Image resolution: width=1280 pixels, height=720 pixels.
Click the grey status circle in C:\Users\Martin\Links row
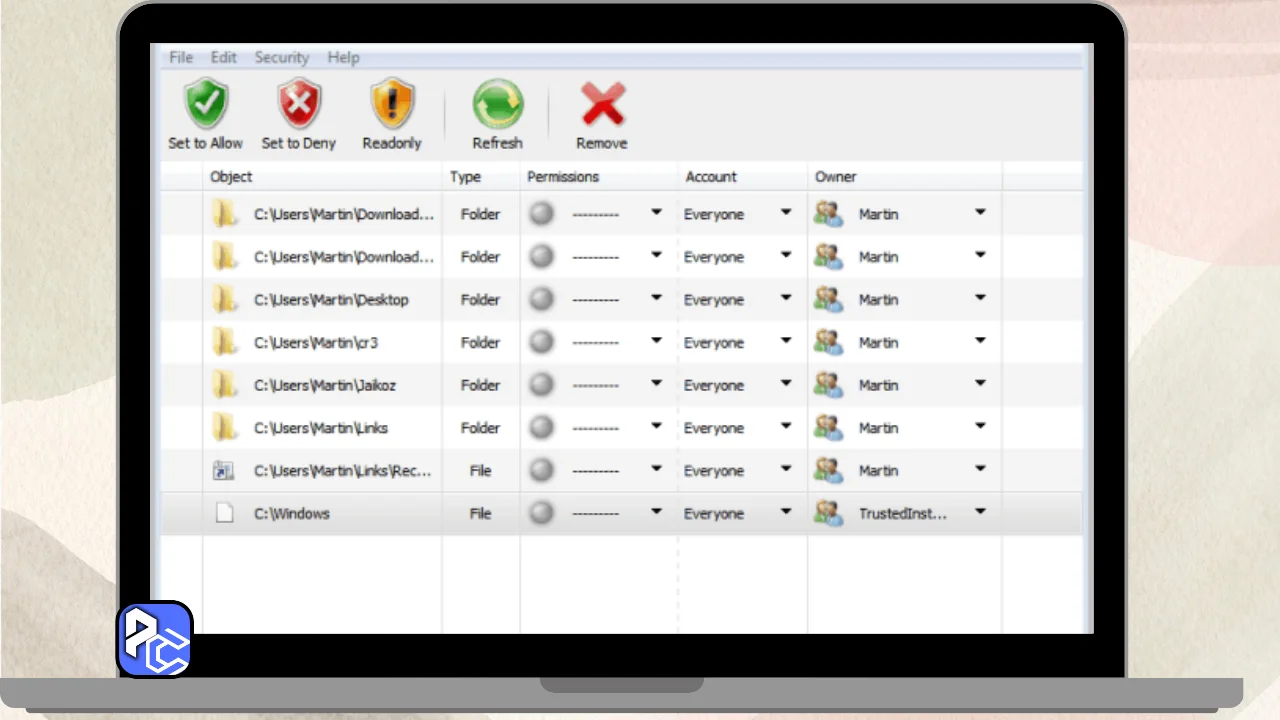pyautogui.click(x=541, y=428)
